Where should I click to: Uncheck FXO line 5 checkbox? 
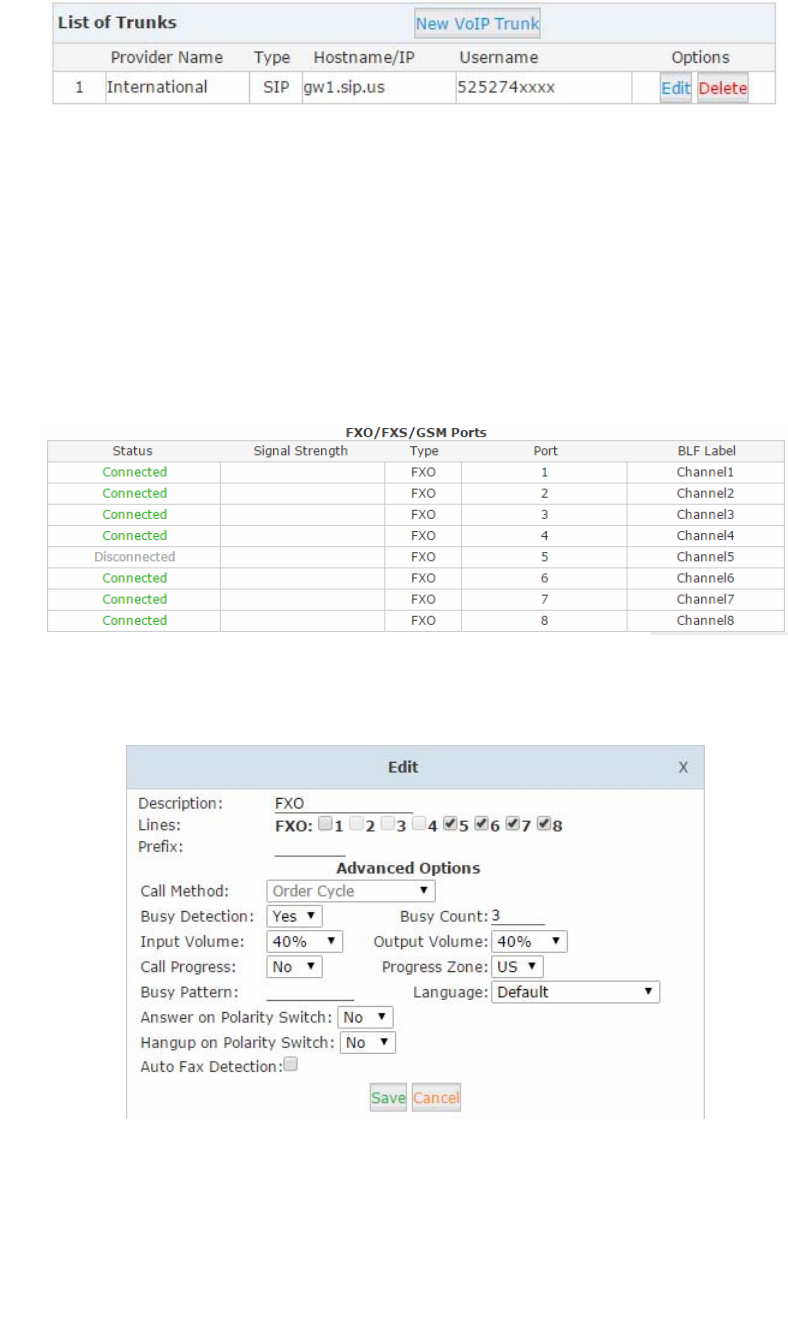pyautogui.click(x=450, y=825)
